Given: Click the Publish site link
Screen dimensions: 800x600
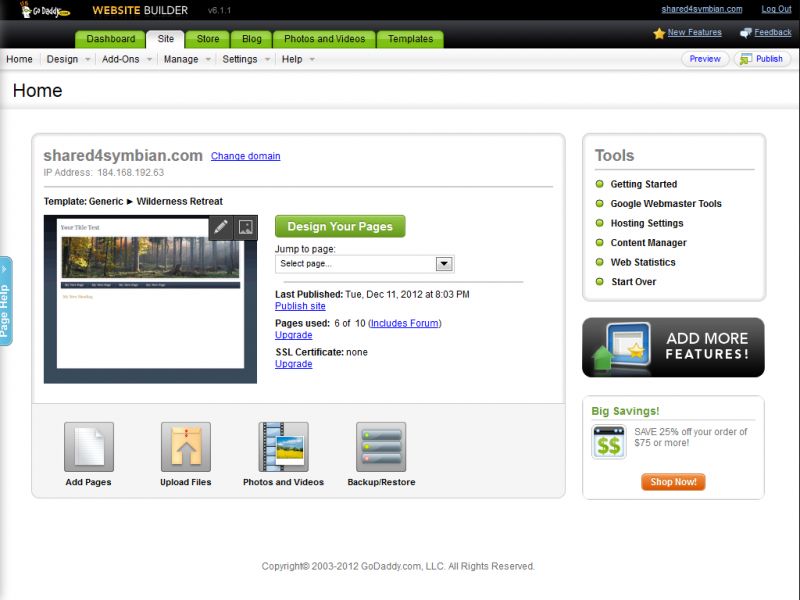Looking at the screenshot, I should (300, 306).
